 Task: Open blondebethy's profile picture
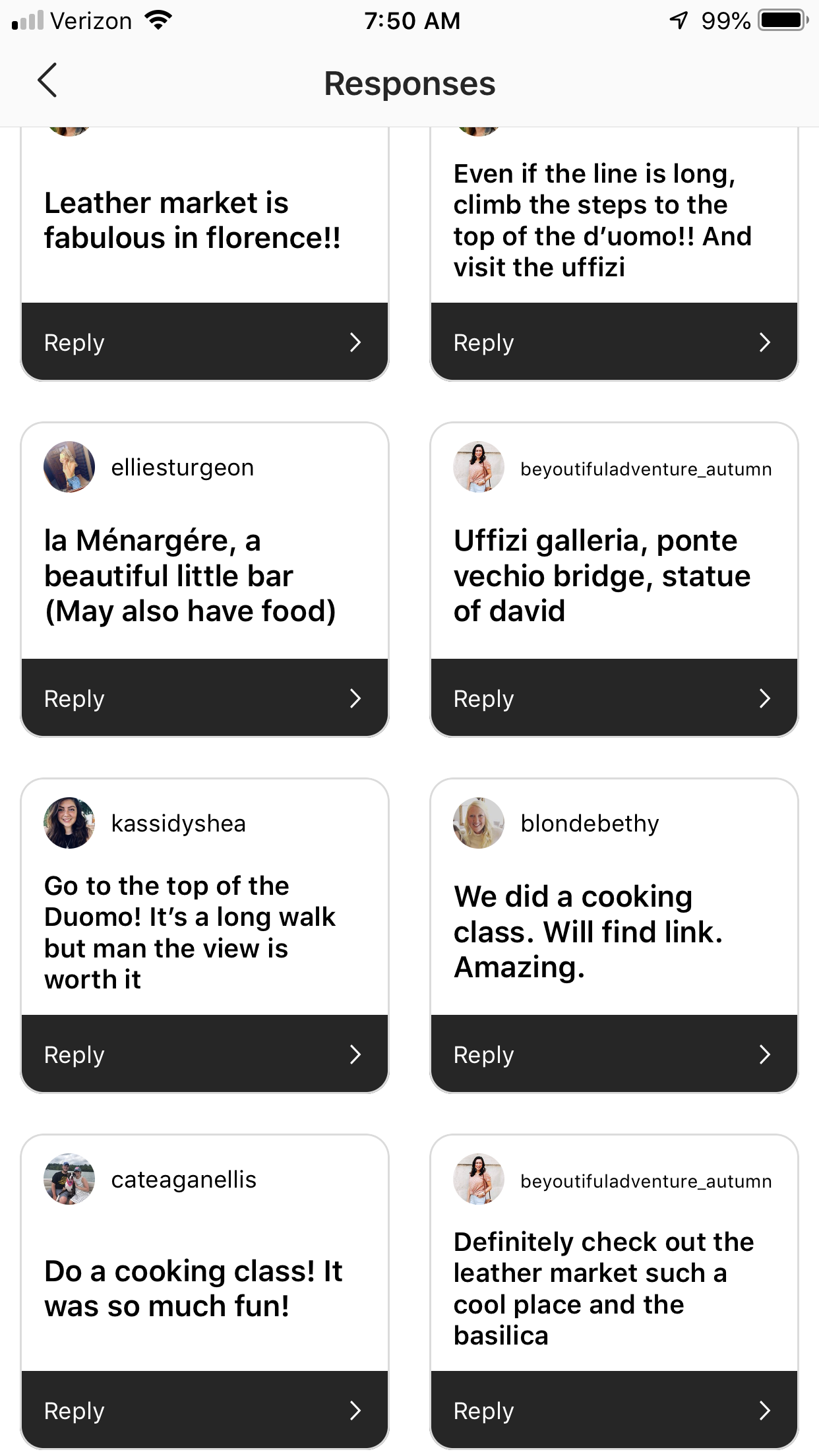point(479,823)
